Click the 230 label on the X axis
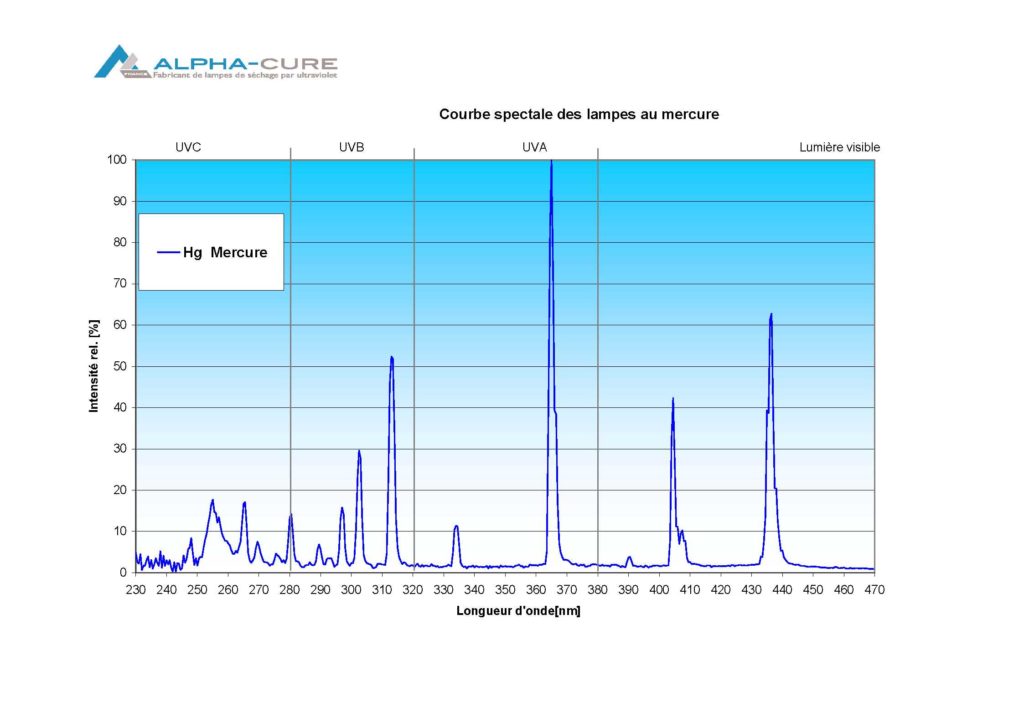The image size is (1024, 724). tap(136, 590)
